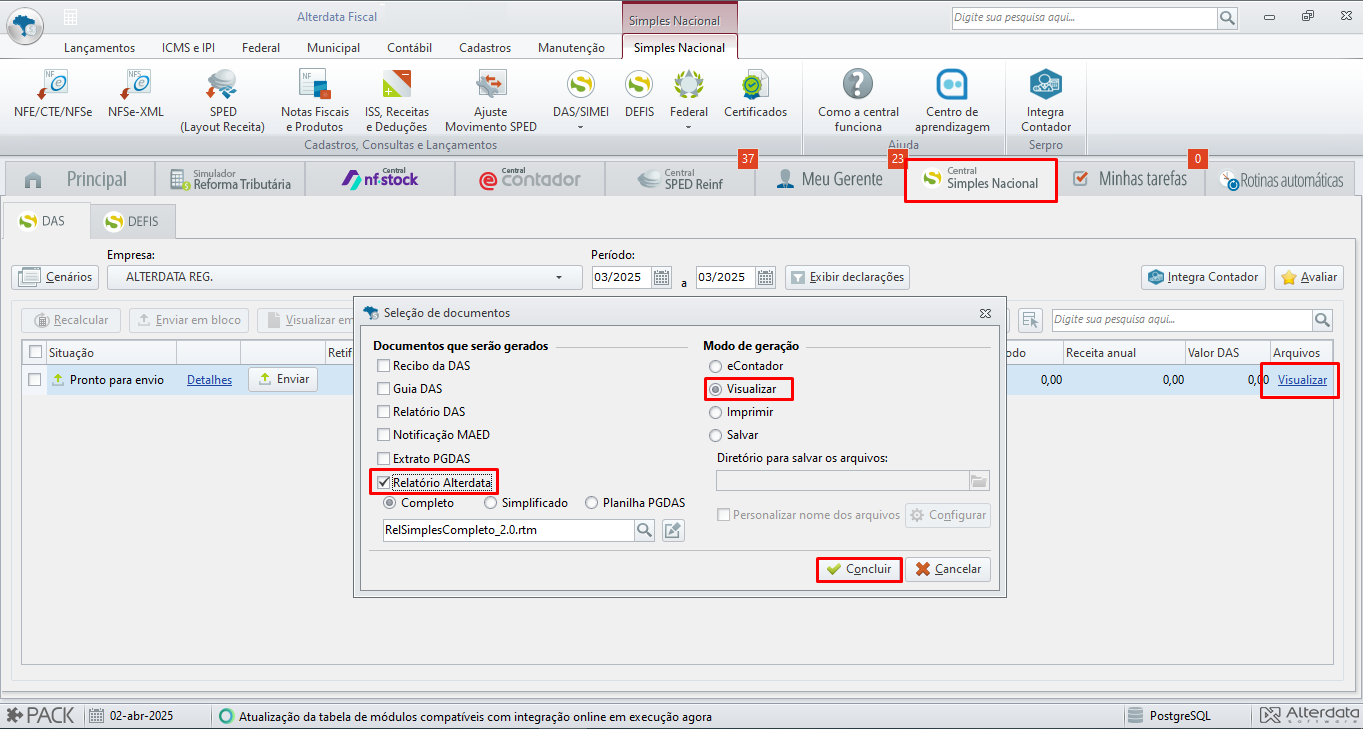Image resolution: width=1363 pixels, height=729 pixels.
Task: Switch to the Municipal ribbon tab
Action: pyautogui.click(x=334, y=48)
